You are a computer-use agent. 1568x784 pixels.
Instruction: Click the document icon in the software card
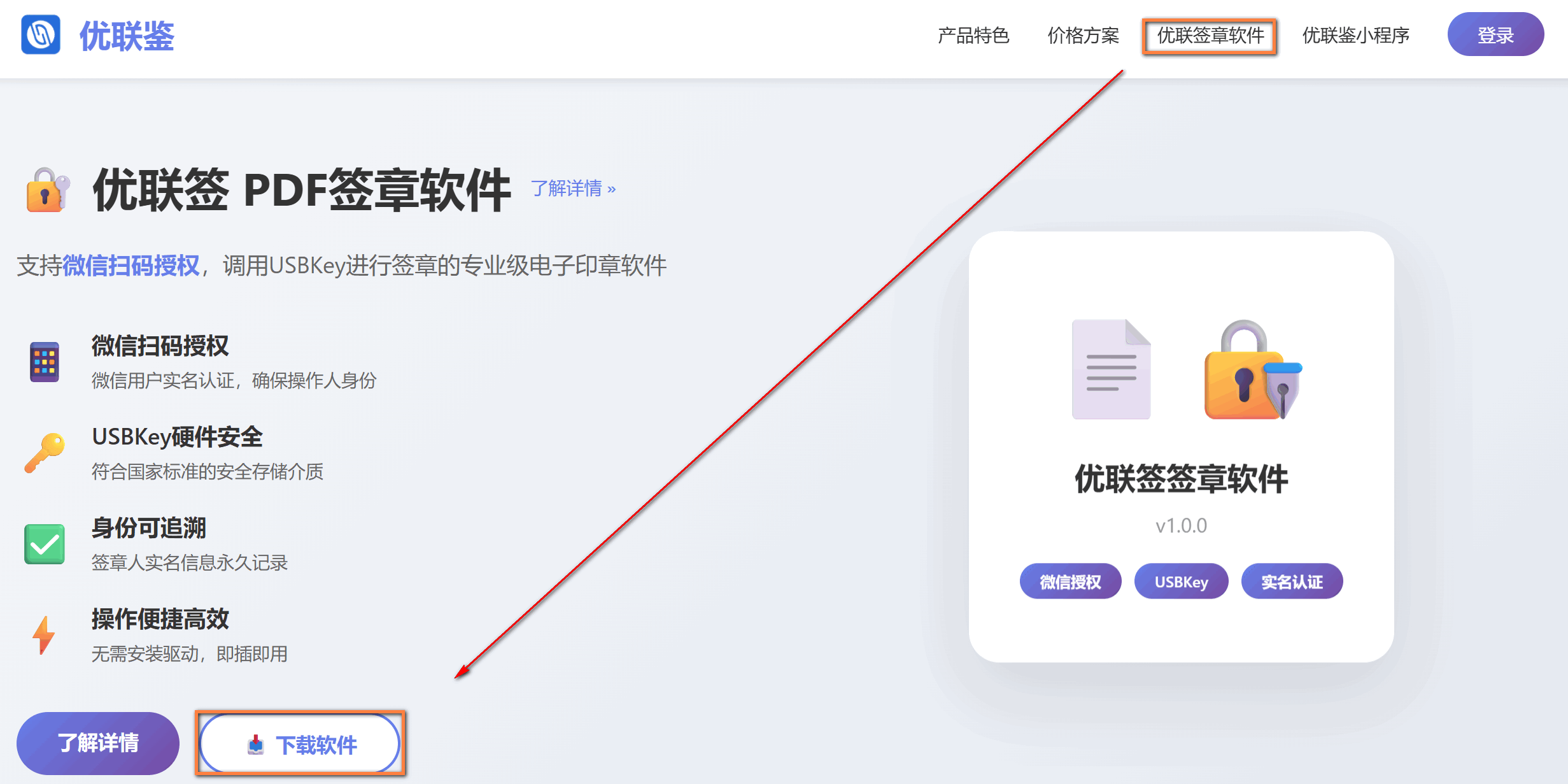pos(1111,369)
